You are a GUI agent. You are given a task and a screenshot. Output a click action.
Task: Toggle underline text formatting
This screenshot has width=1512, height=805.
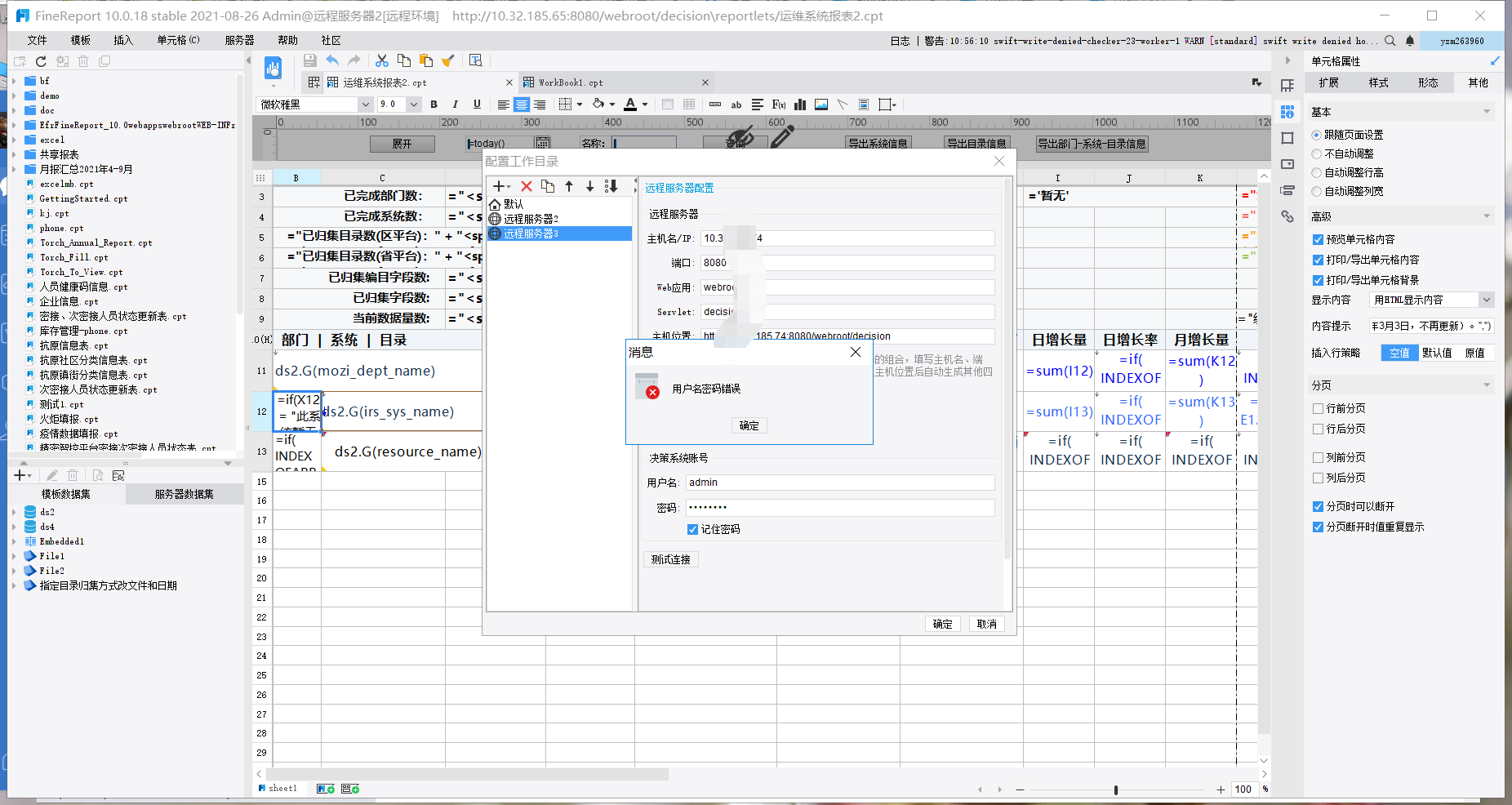click(x=477, y=105)
